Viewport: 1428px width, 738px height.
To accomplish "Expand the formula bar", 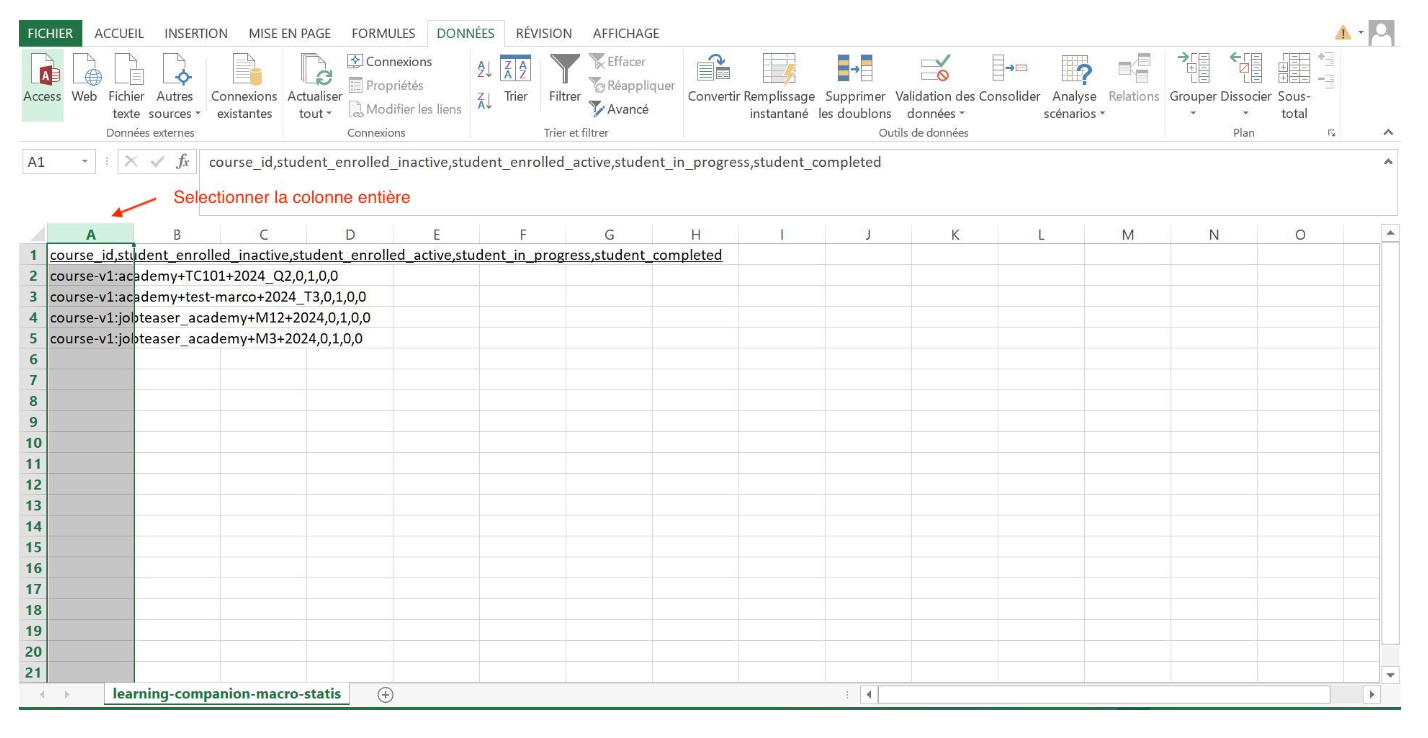I will (x=1387, y=162).
